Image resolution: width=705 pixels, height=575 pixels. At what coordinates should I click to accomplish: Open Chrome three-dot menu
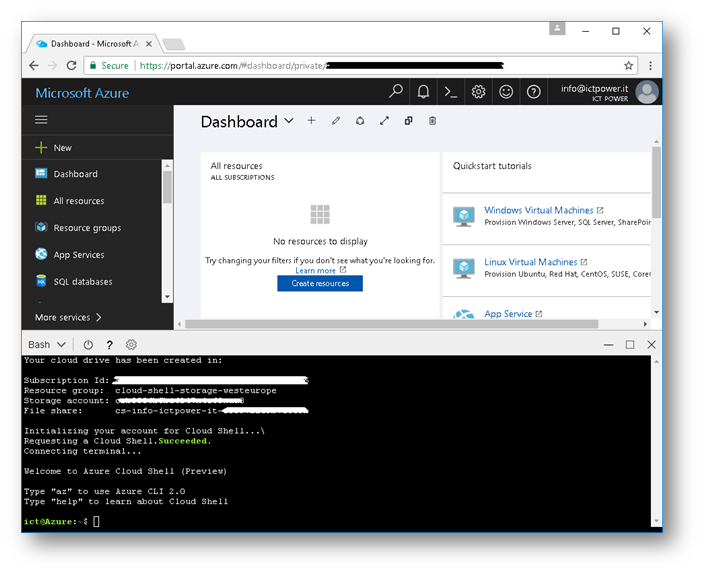point(650,66)
